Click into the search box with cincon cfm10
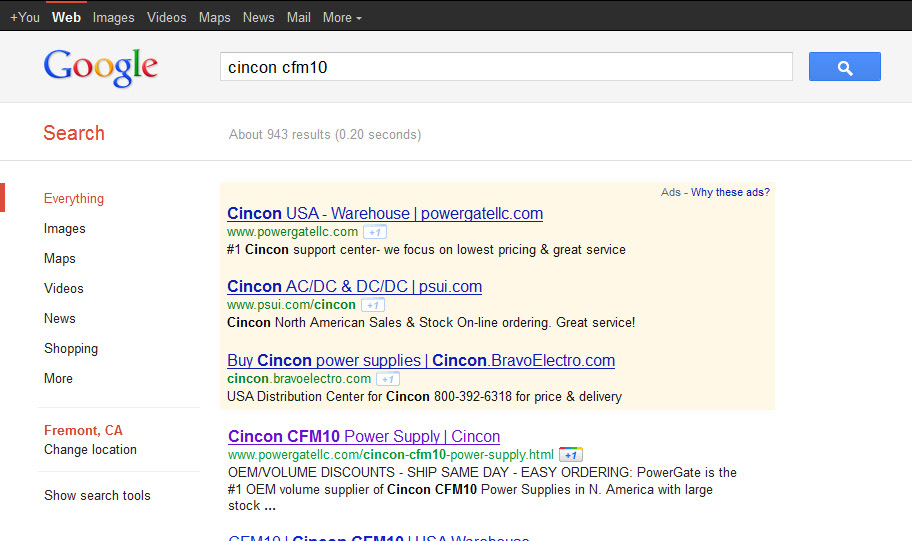912x541 pixels. coord(506,67)
